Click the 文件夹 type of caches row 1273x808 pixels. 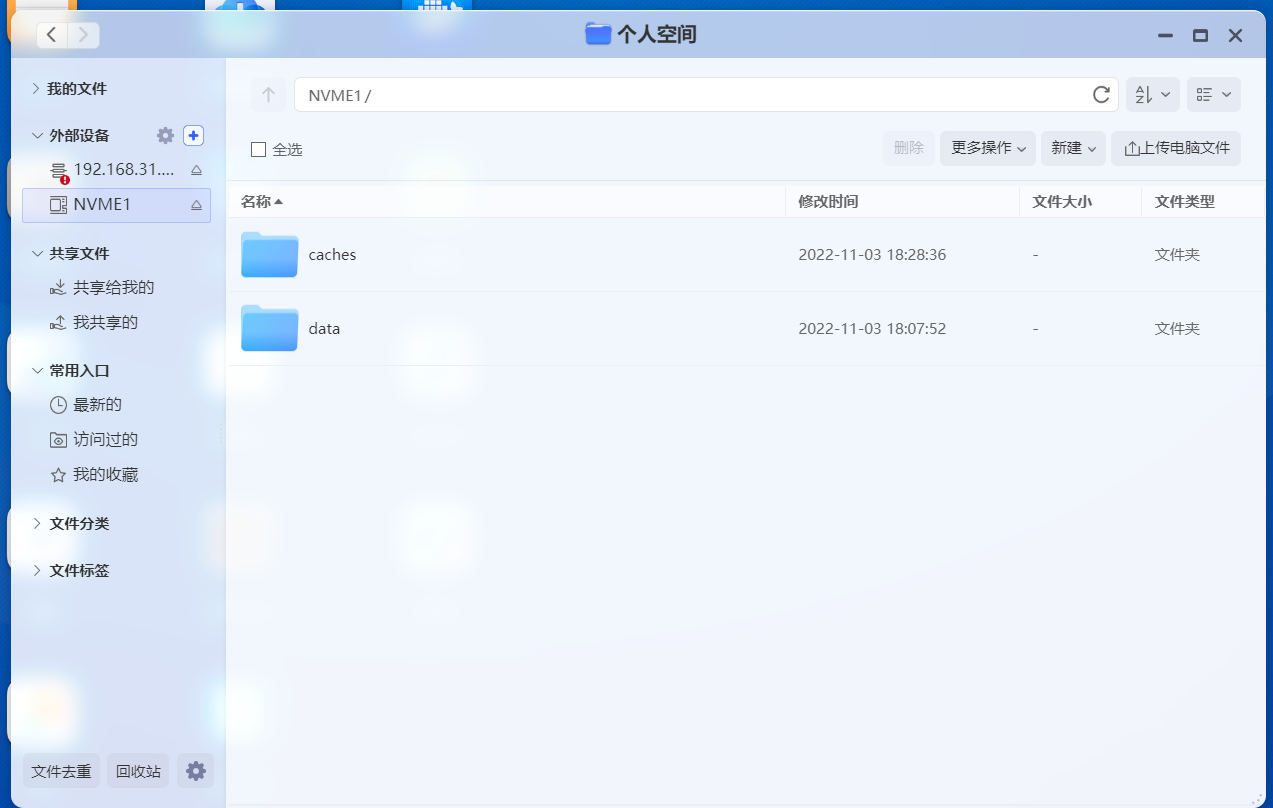coord(1177,255)
